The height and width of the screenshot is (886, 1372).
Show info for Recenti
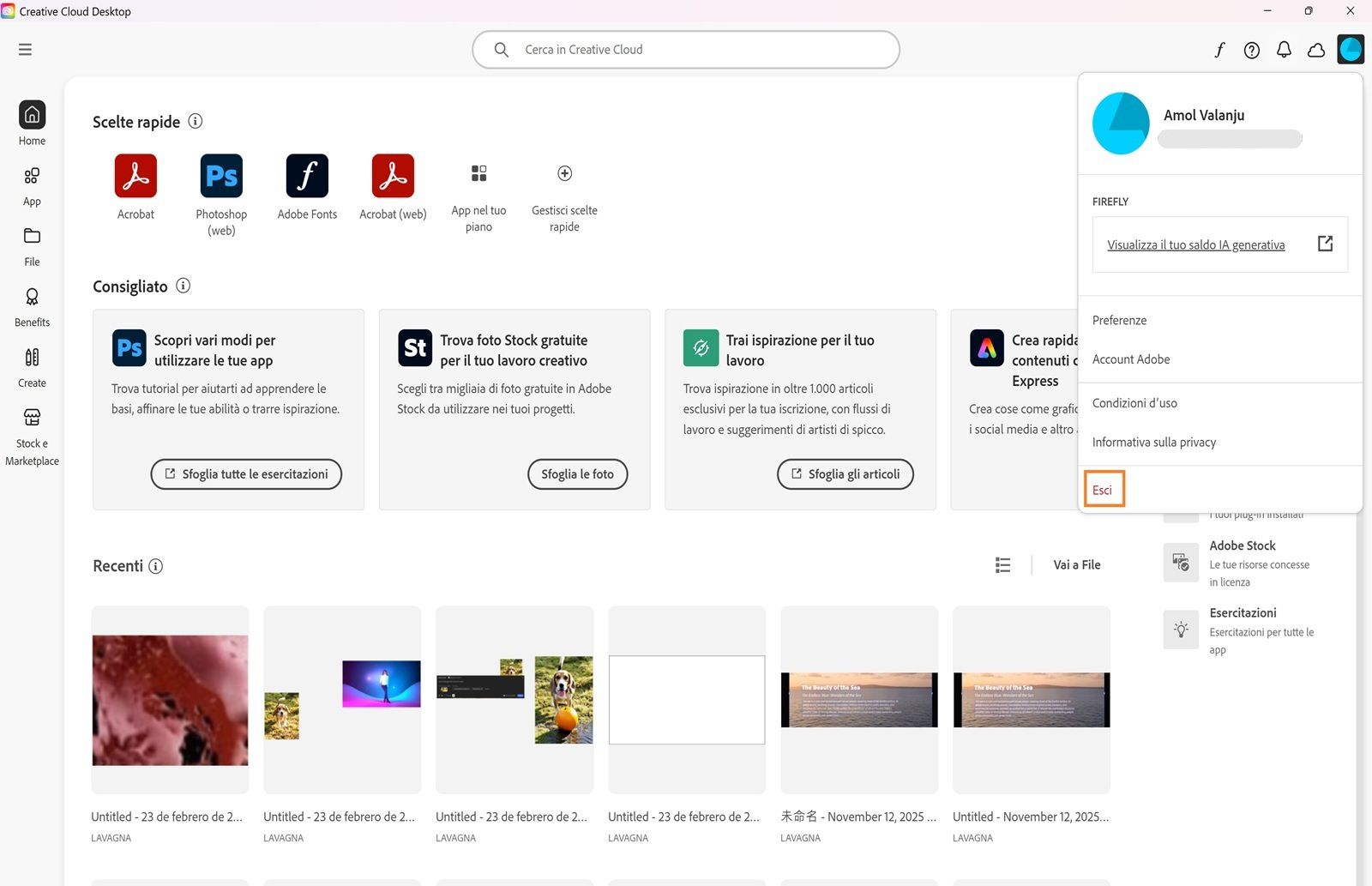tap(155, 566)
